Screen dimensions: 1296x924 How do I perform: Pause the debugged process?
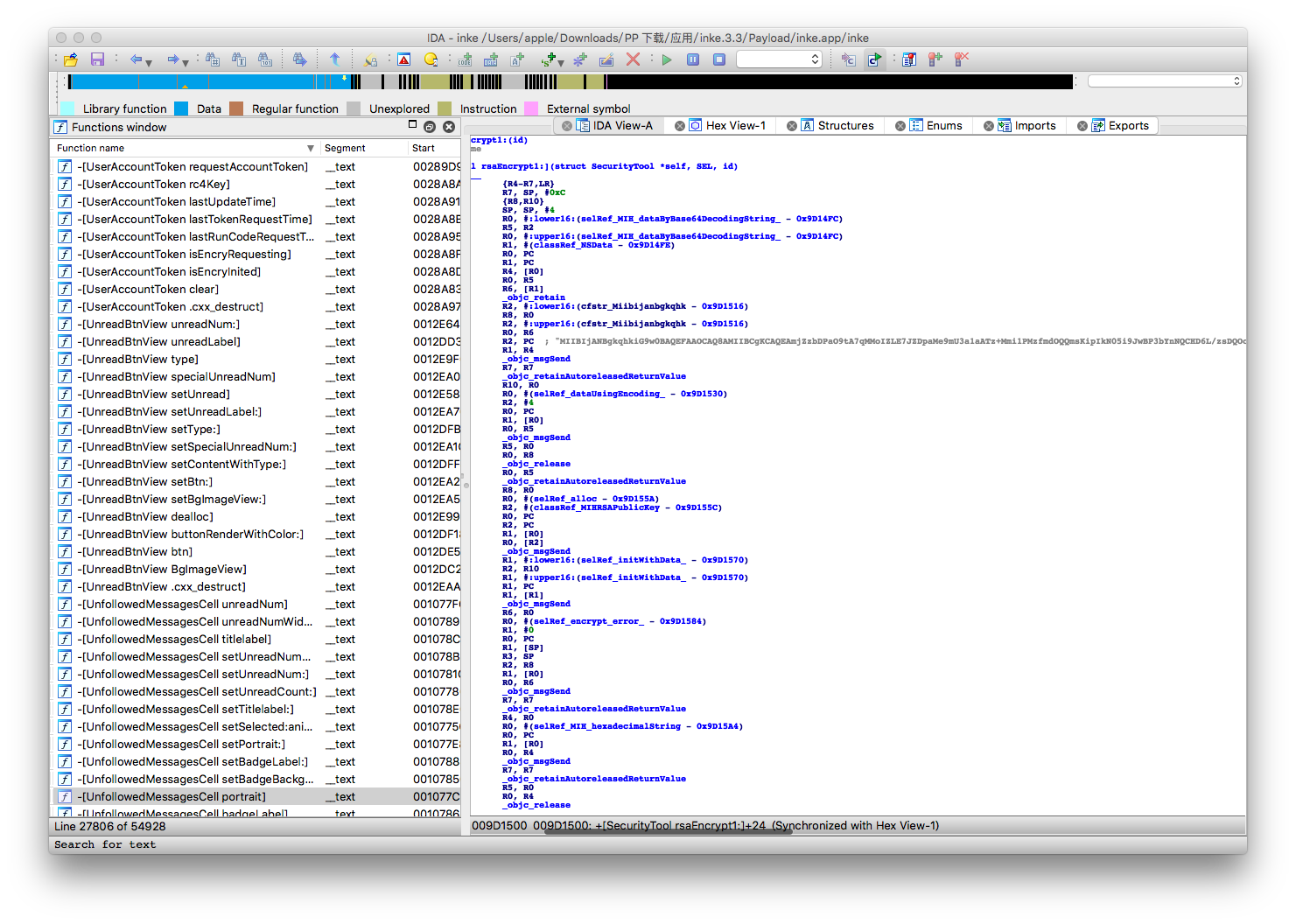[693, 59]
